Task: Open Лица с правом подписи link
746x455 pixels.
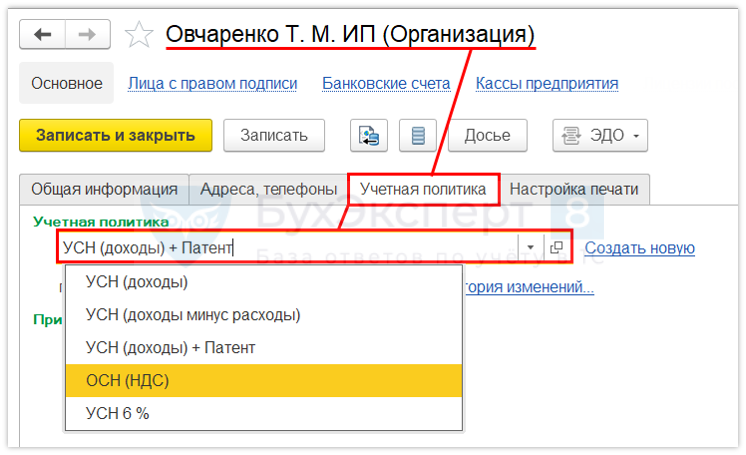Action: click(213, 83)
